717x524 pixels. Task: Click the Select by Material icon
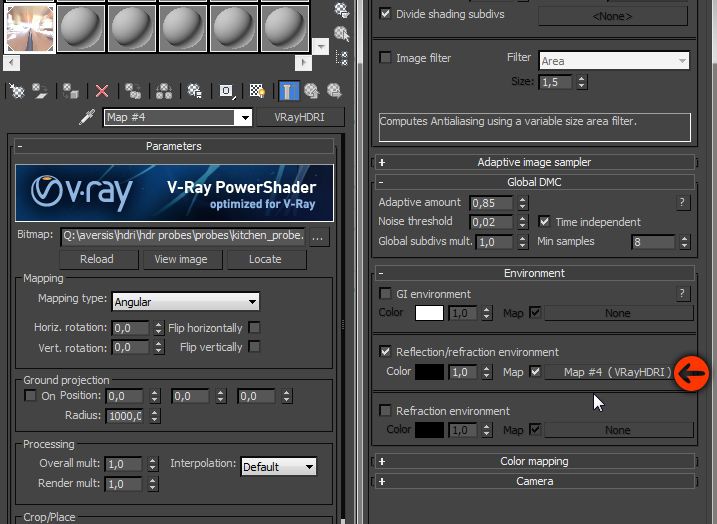(342, 33)
